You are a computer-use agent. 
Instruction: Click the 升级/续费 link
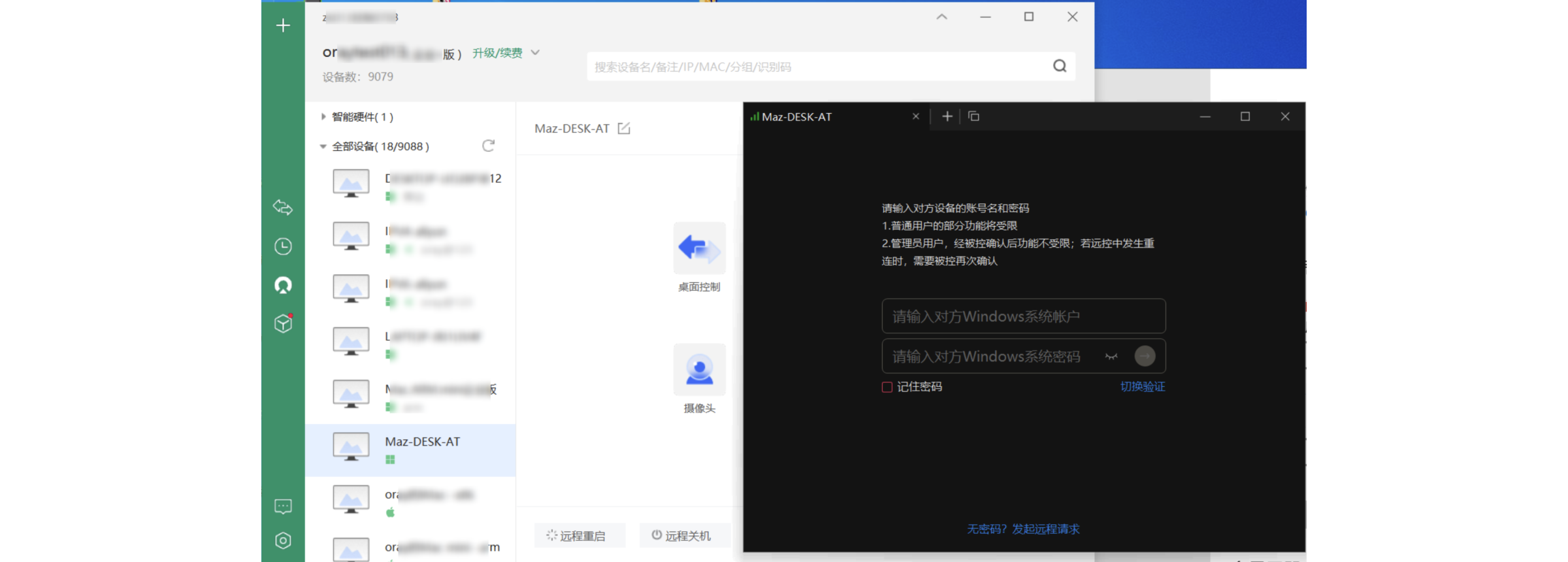click(x=497, y=53)
